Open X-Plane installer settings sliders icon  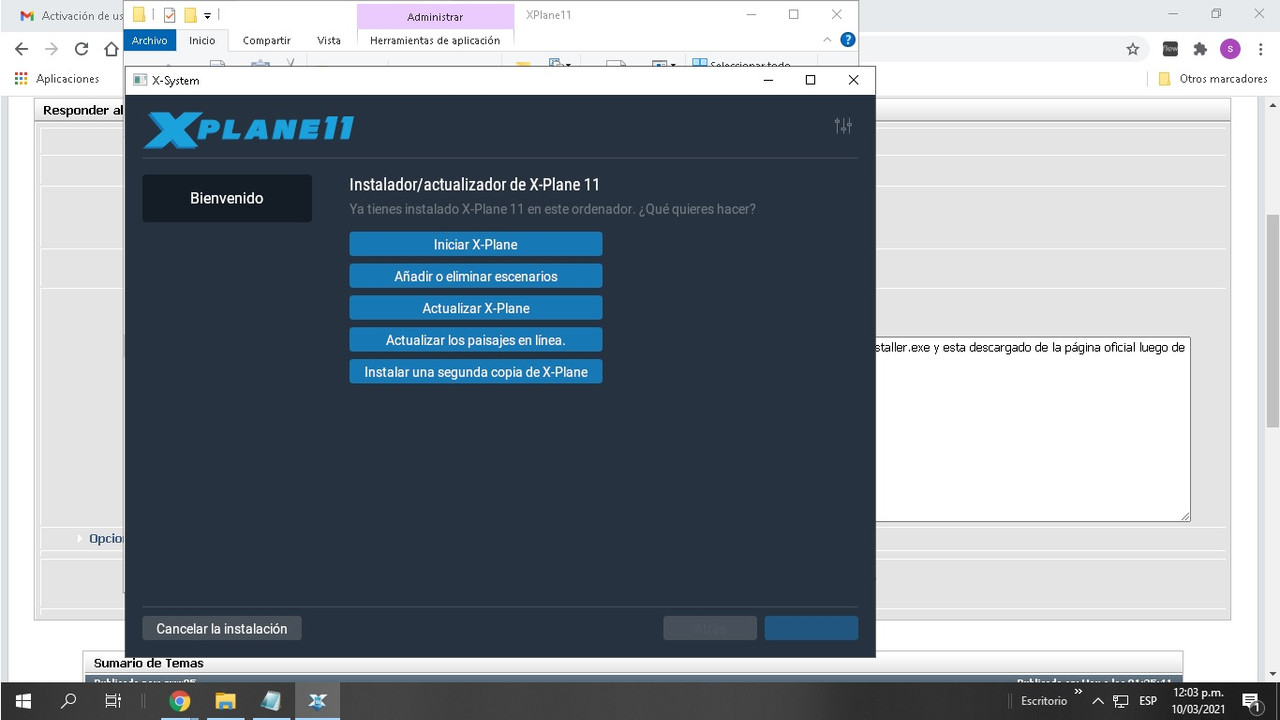click(843, 126)
